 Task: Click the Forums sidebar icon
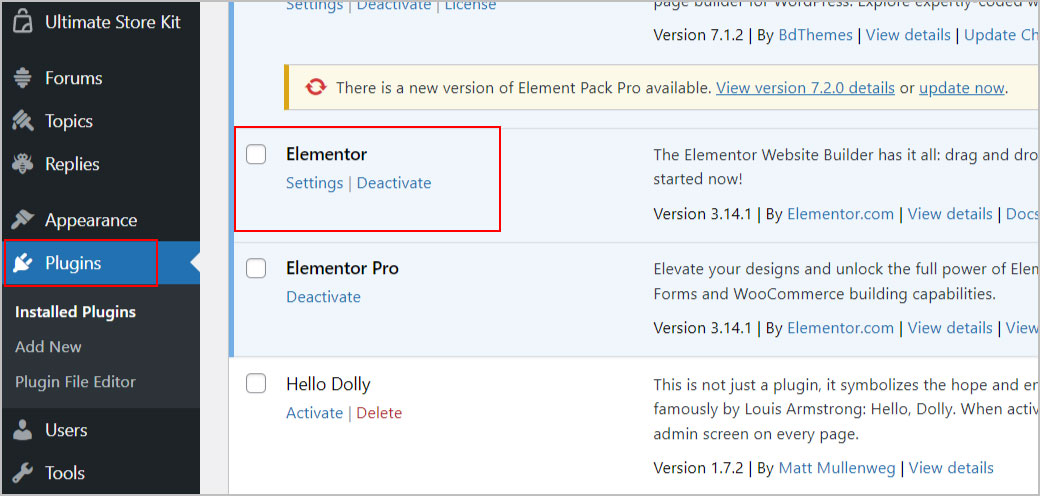(x=22, y=78)
